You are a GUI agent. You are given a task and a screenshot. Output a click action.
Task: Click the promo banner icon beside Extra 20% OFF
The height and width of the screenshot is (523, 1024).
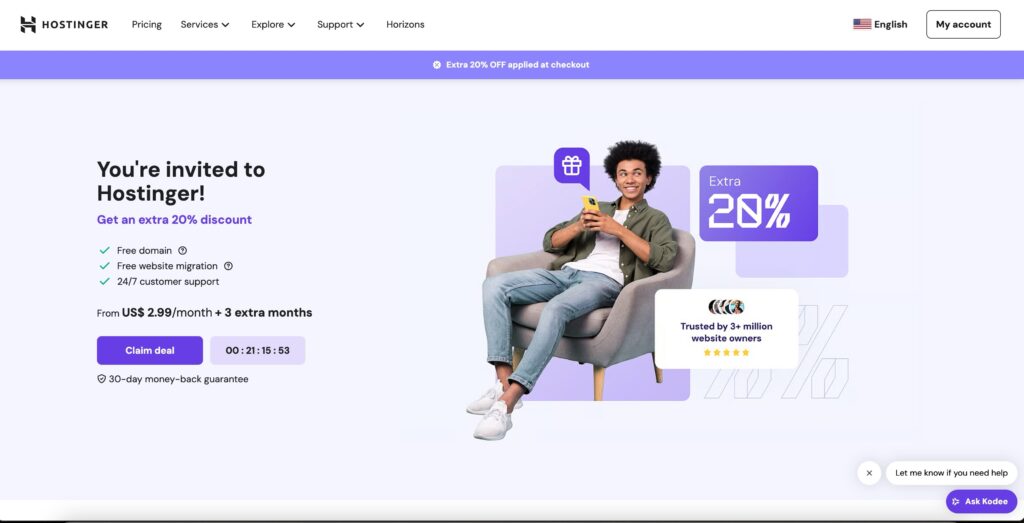(437, 65)
